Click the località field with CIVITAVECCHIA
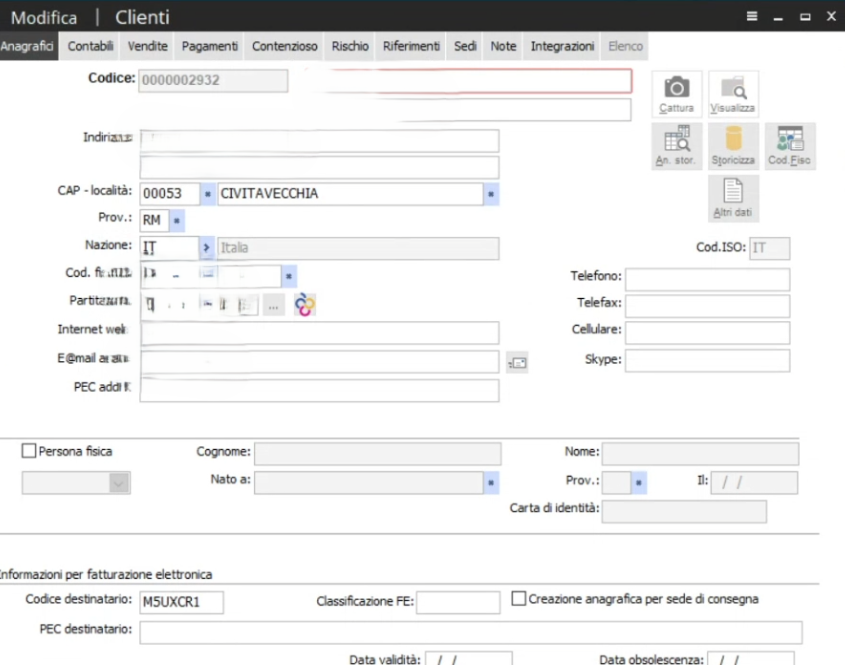845x665 pixels. tap(350, 194)
